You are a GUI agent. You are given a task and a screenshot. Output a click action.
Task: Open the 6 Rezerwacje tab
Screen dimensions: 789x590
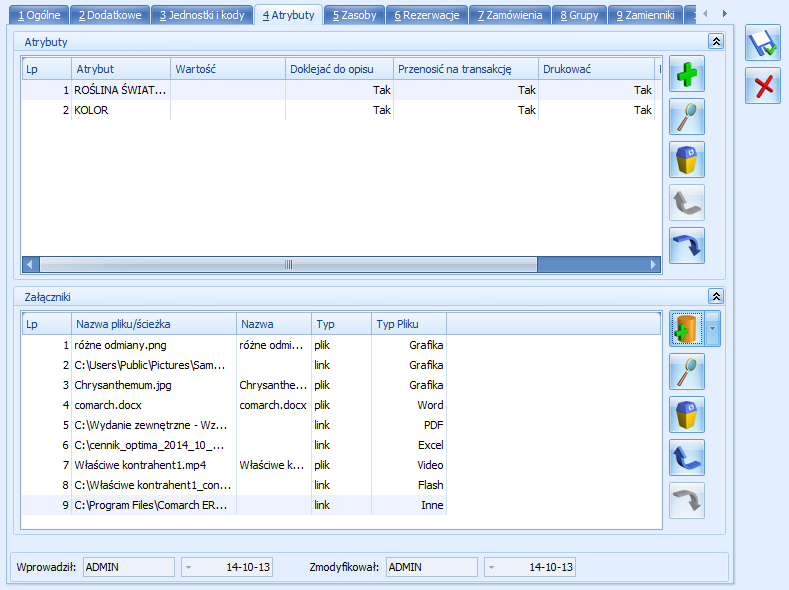(427, 15)
